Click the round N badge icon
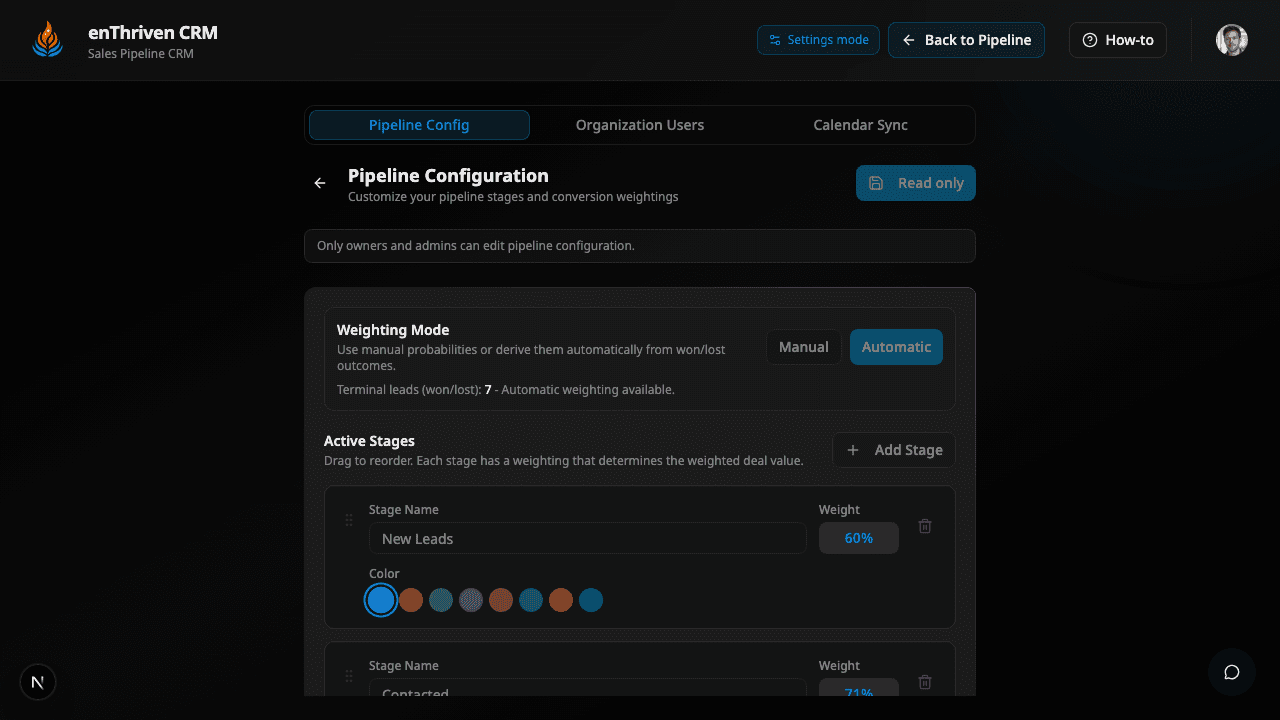1280x720 pixels. pos(38,682)
